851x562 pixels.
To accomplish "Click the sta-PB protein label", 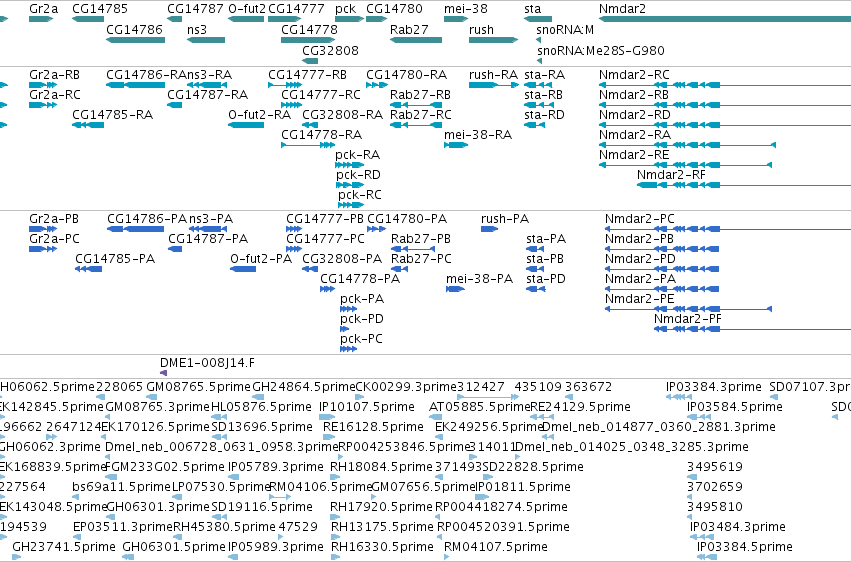I will 545,259.
